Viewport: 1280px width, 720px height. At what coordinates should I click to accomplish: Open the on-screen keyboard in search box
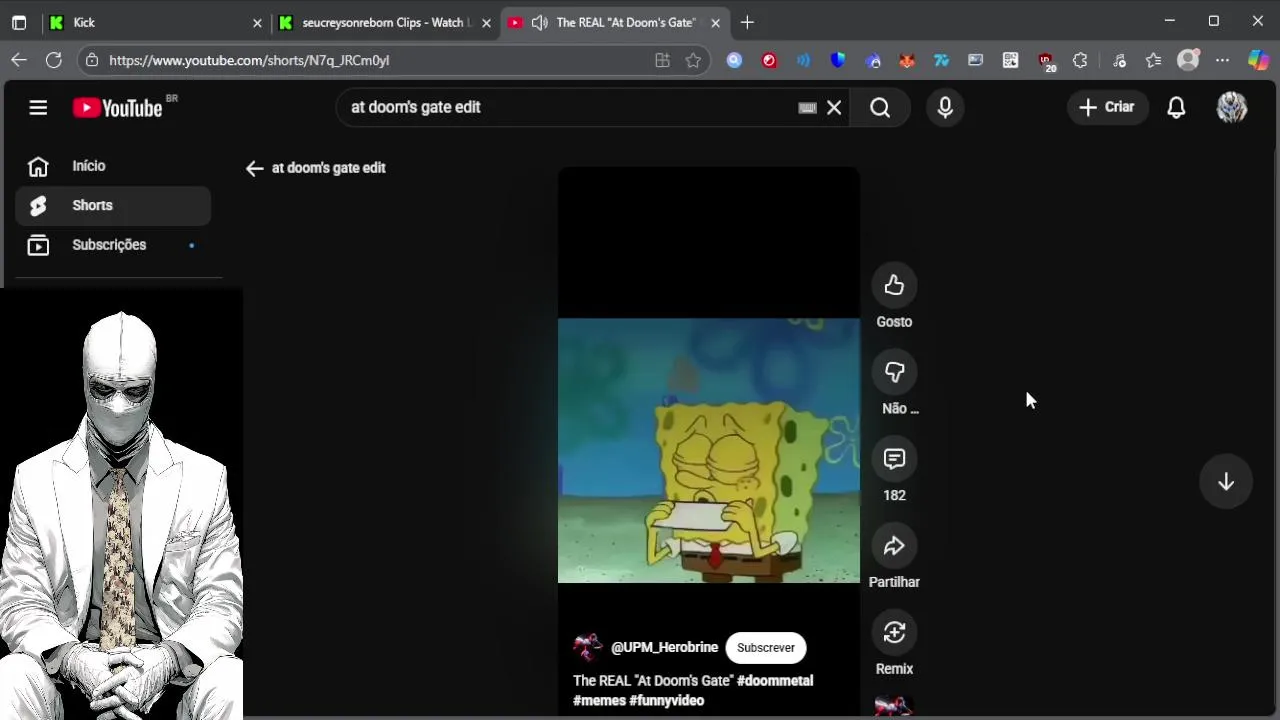click(x=807, y=108)
